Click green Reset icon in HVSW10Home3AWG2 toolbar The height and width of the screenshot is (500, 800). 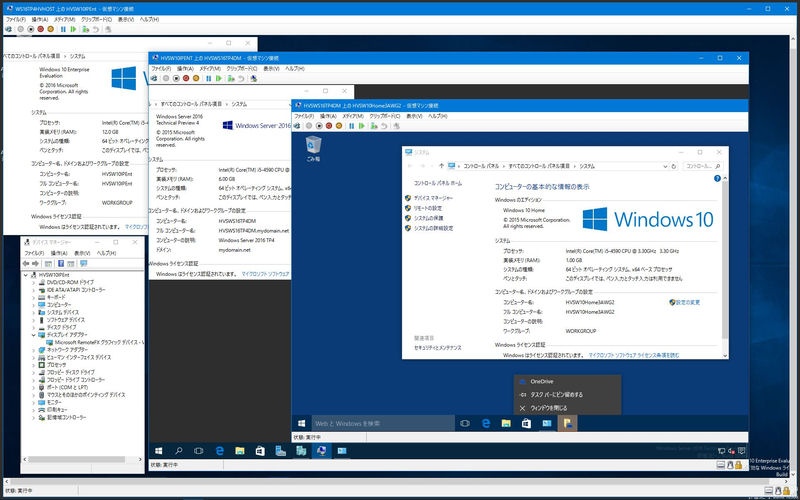(362, 126)
